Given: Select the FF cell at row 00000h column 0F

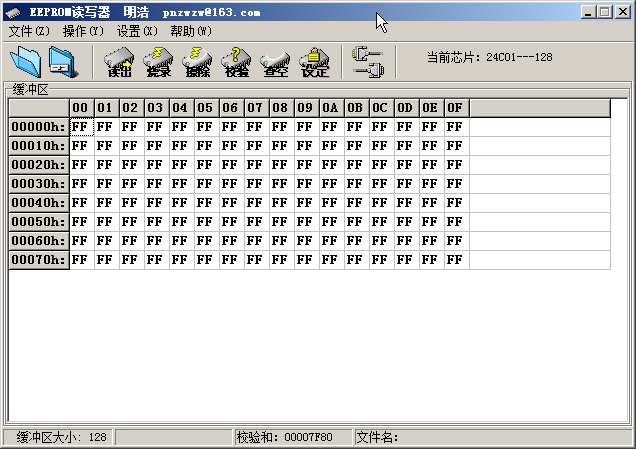Looking at the screenshot, I should point(457,127).
